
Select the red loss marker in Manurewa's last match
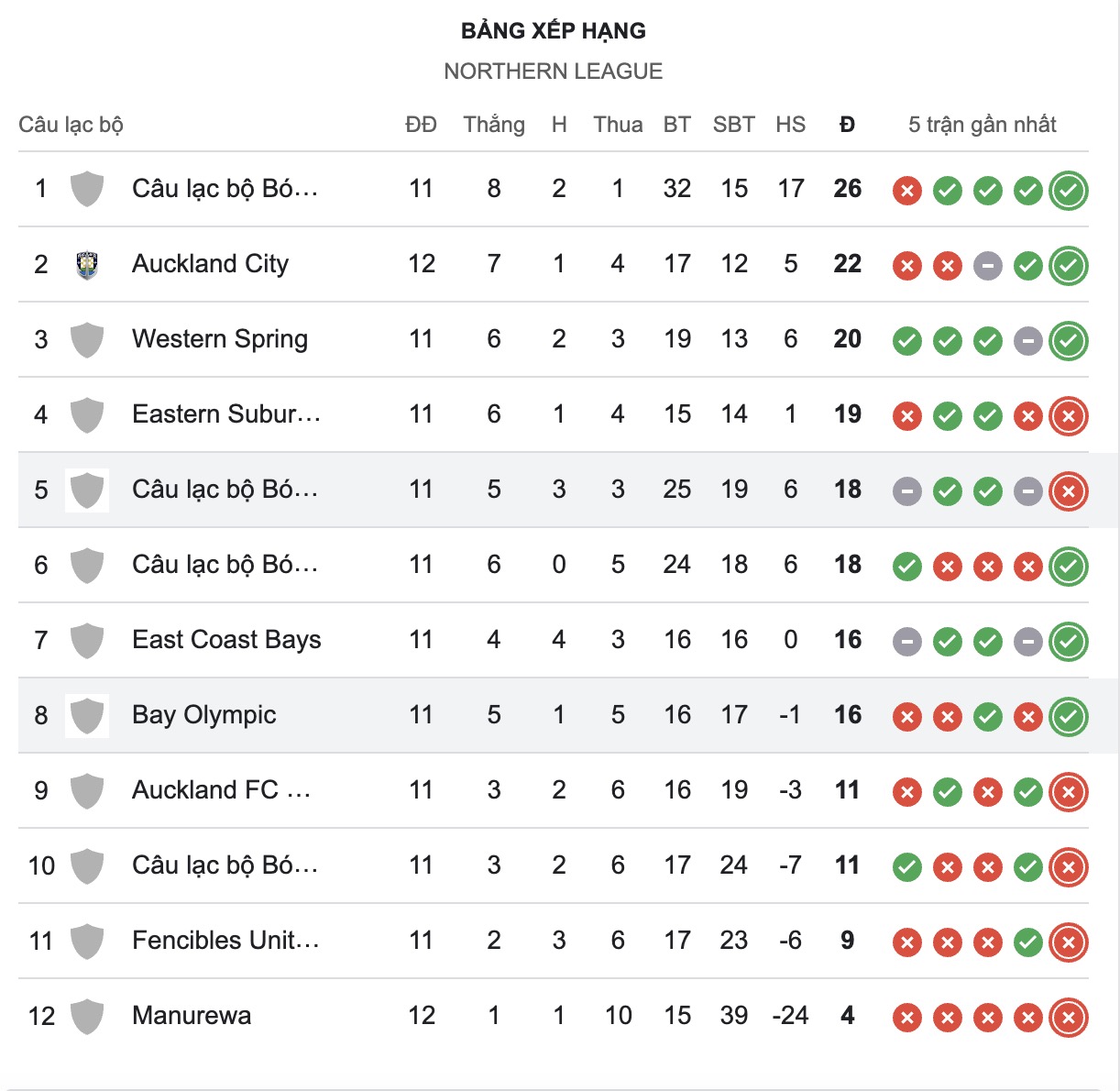tap(1067, 1018)
